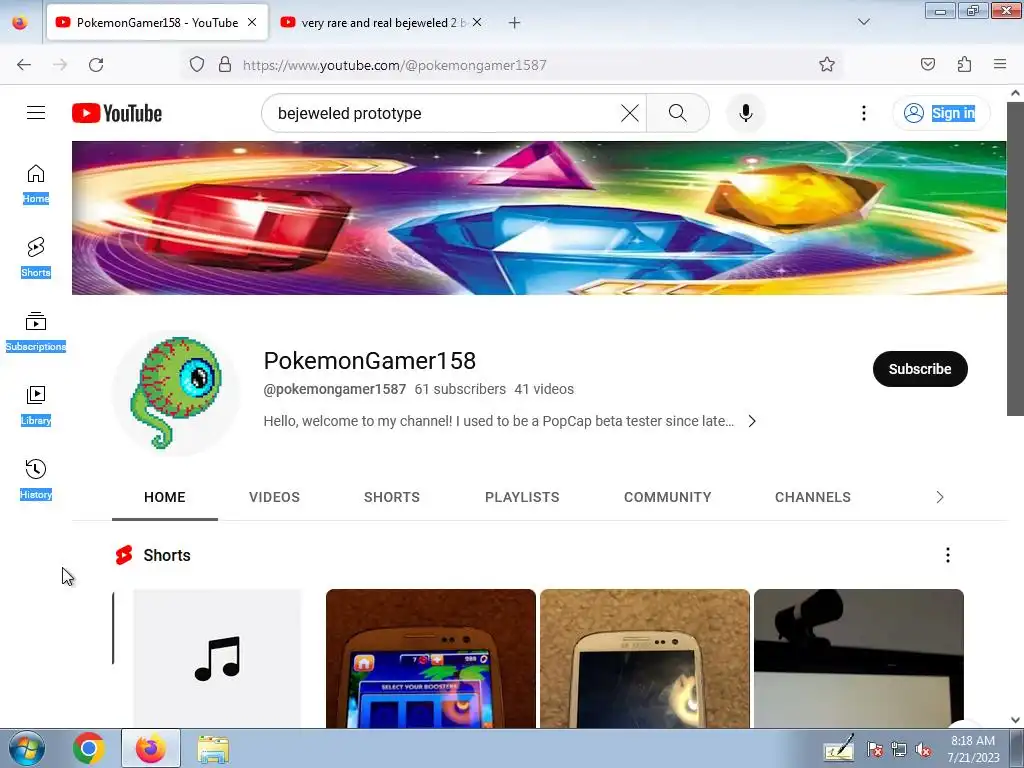Clear the search box with the X icon
Image resolution: width=1024 pixels, height=768 pixels.
pyautogui.click(x=630, y=113)
